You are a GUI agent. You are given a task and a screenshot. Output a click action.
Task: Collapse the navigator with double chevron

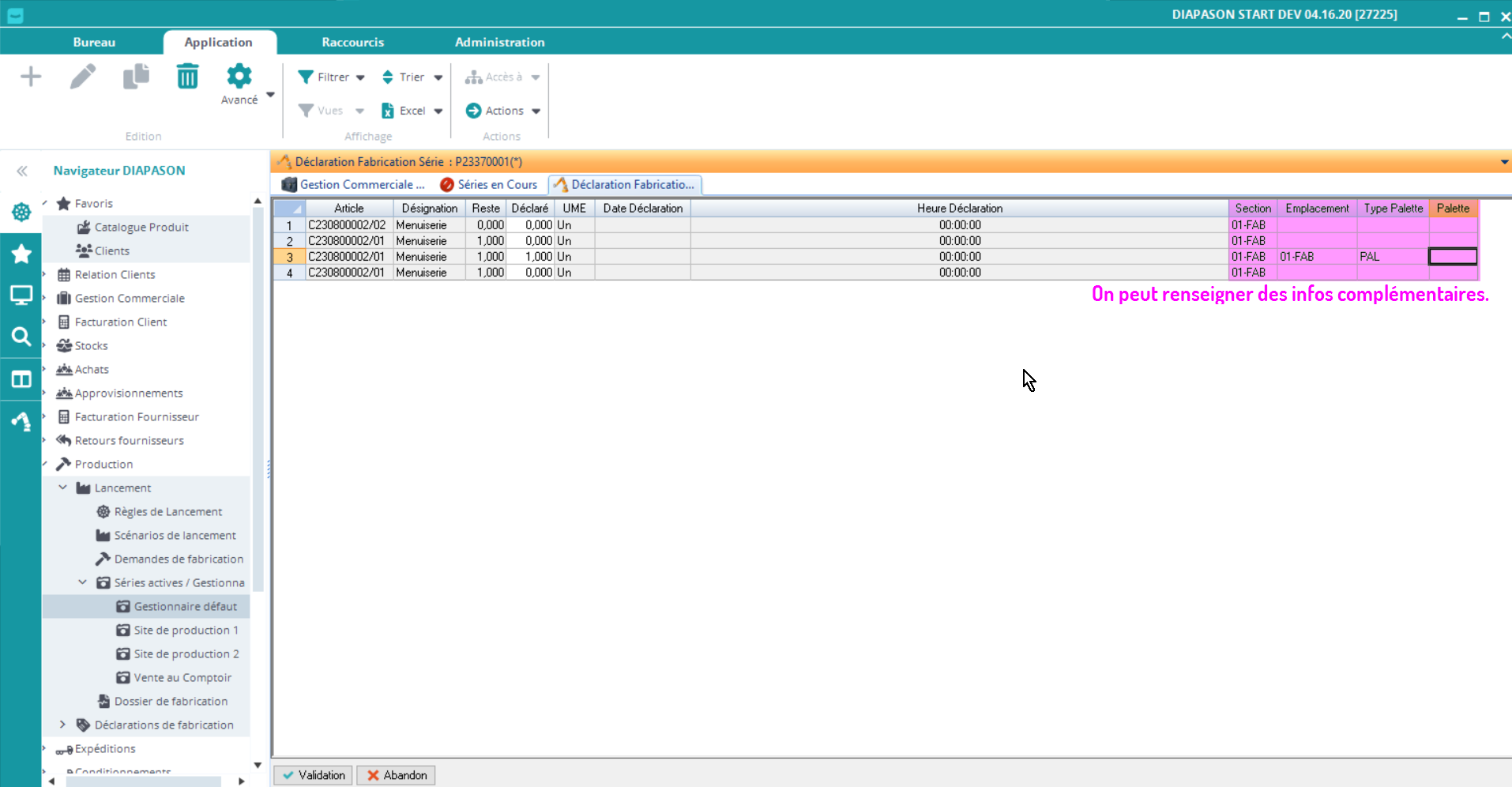coord(22,171)
